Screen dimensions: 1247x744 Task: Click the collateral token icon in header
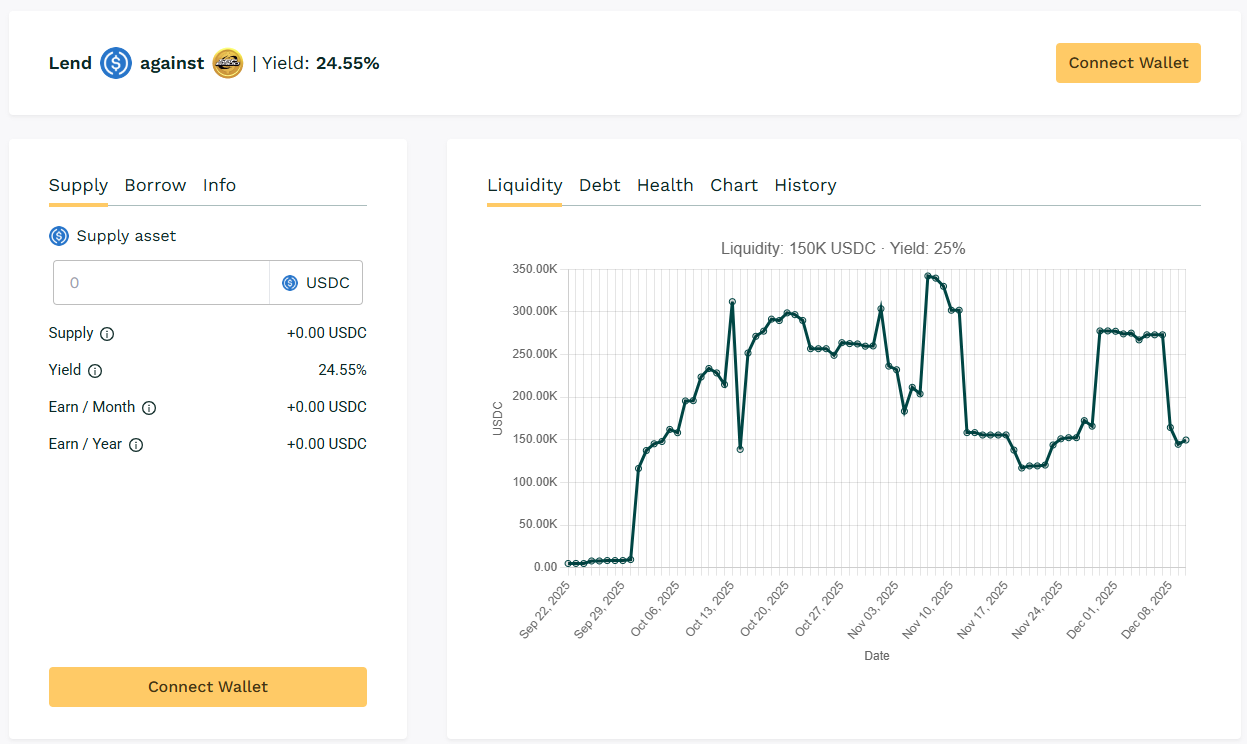tap(228, 63)
